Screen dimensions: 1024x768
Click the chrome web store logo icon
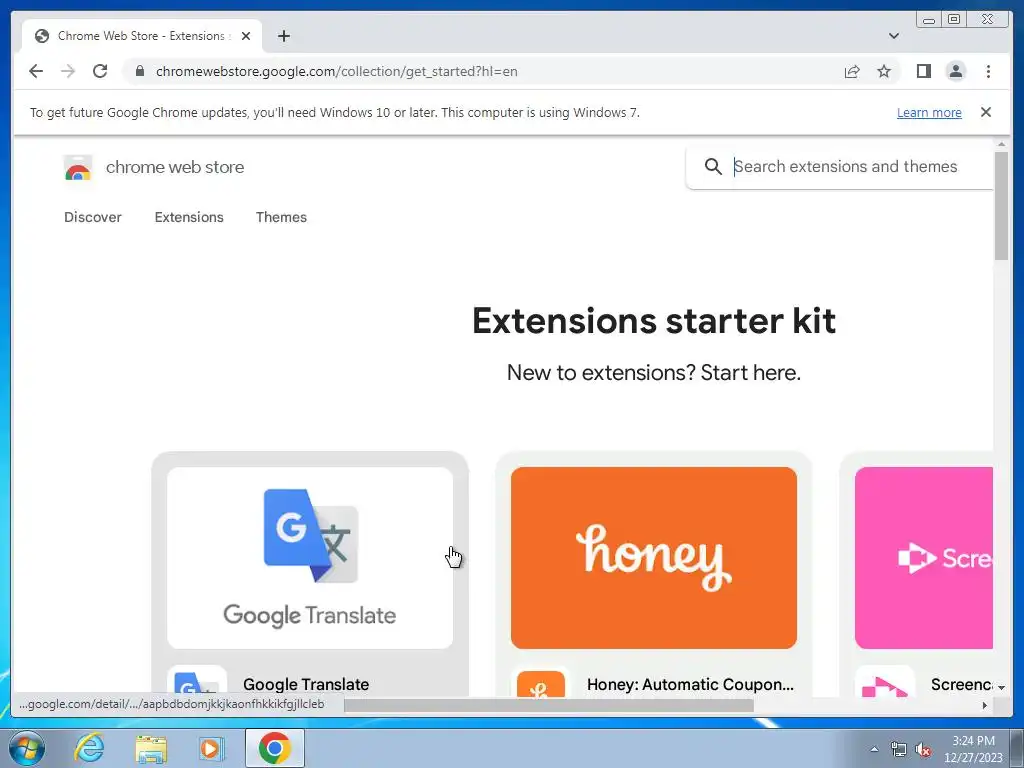coord(78,168)
